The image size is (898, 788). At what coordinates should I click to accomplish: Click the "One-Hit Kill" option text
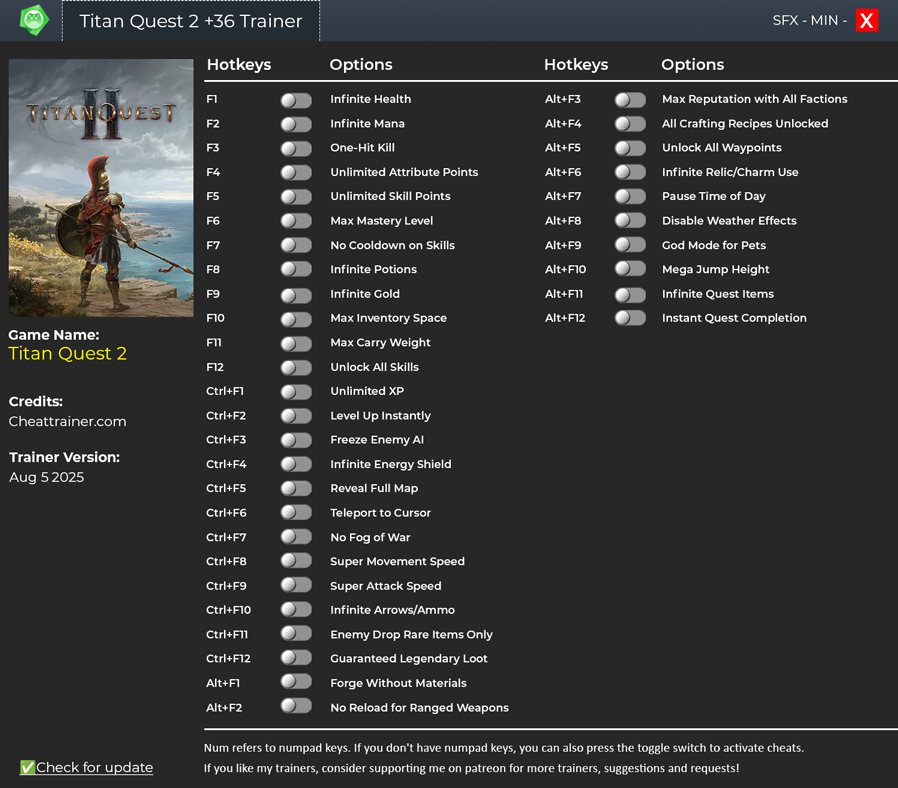[x=363, y=148]
